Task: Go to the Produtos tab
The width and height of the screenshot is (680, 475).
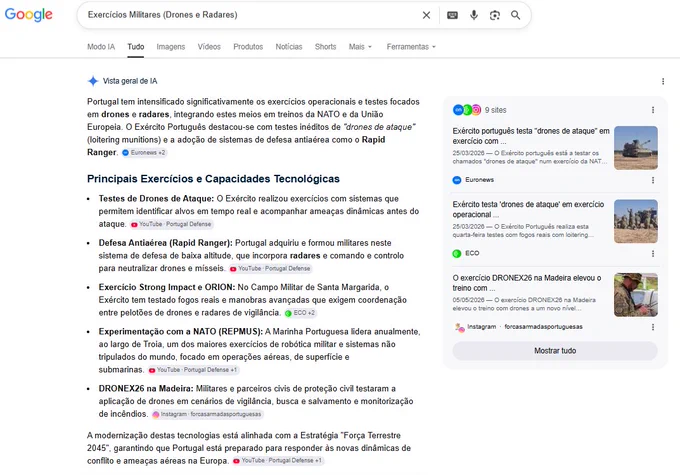Action: click(x=248, y=46)
